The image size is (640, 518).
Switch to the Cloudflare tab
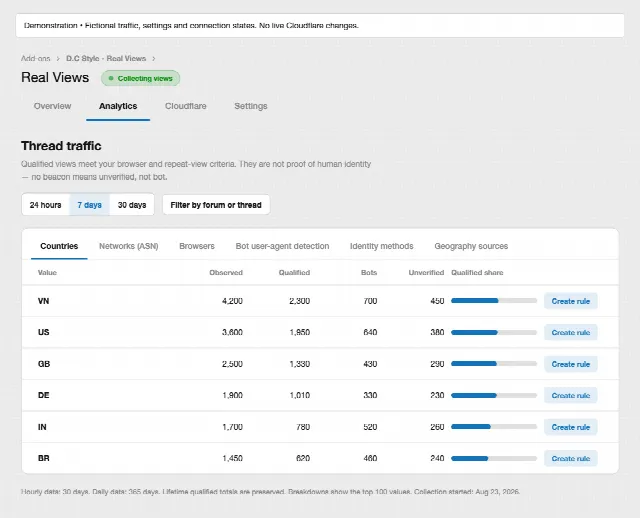tap(185, 106)
